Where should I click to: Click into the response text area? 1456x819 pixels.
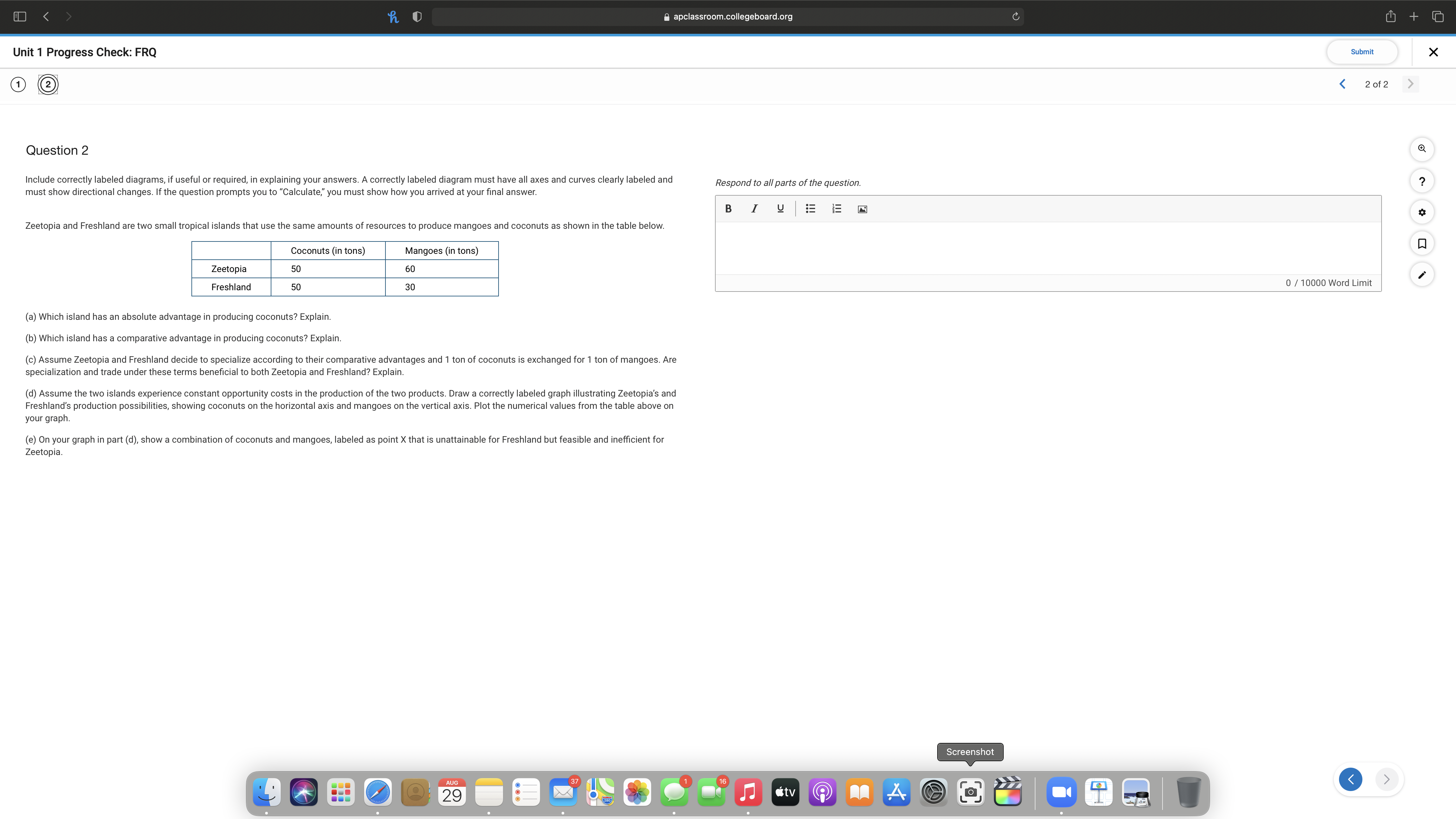[x=1047, y=248]
